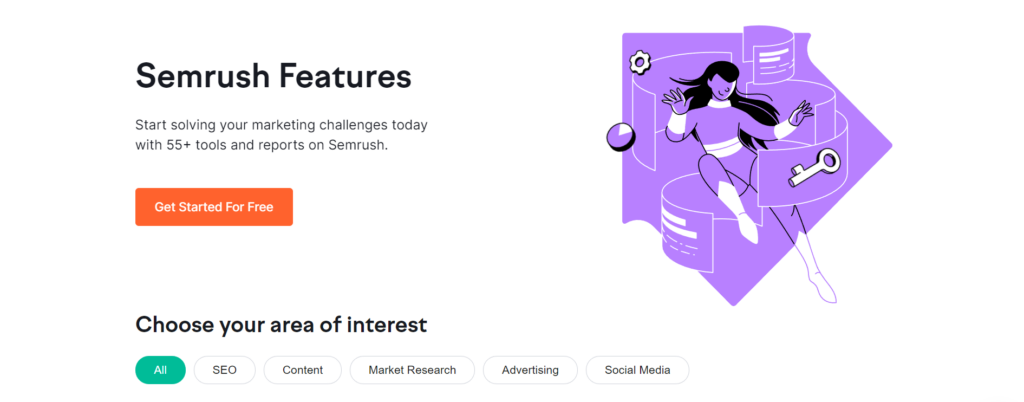This screenshot has width=1024, height=402.
Task: Filter features by SEO
Action: pyautogui.click(x=225, y=370)
